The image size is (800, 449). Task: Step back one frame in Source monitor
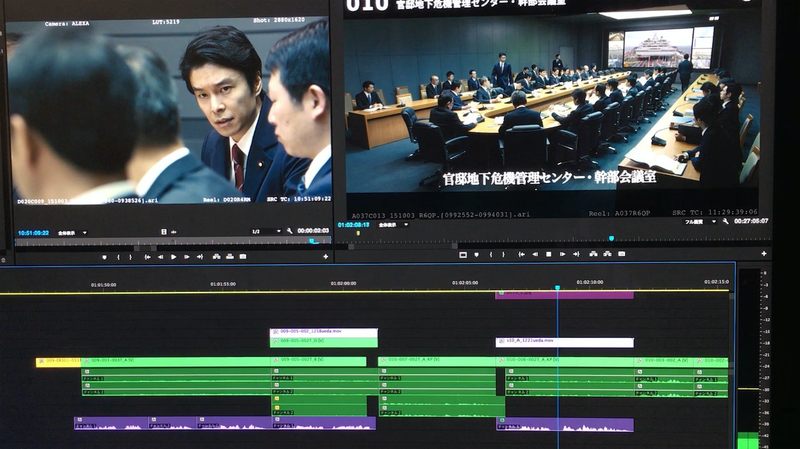[x=161, y=257]
